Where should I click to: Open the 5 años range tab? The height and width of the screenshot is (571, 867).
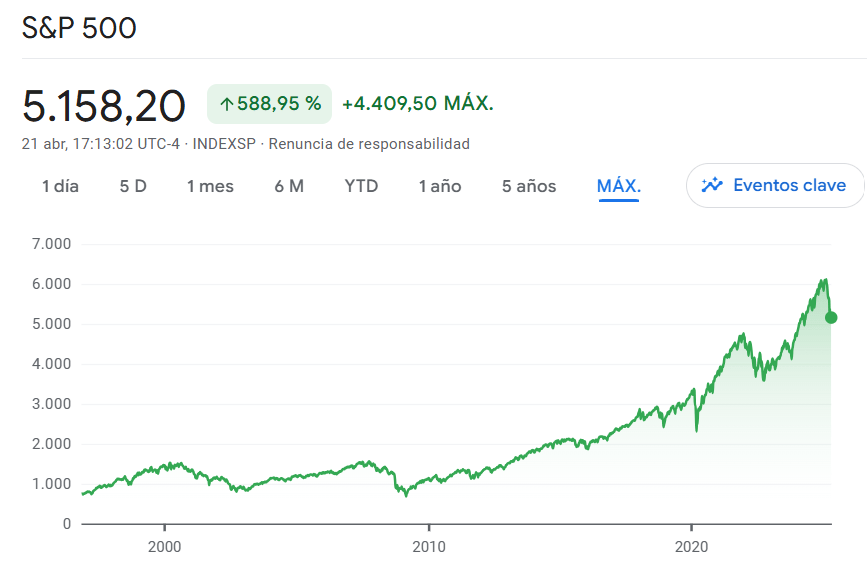point(529,186)
